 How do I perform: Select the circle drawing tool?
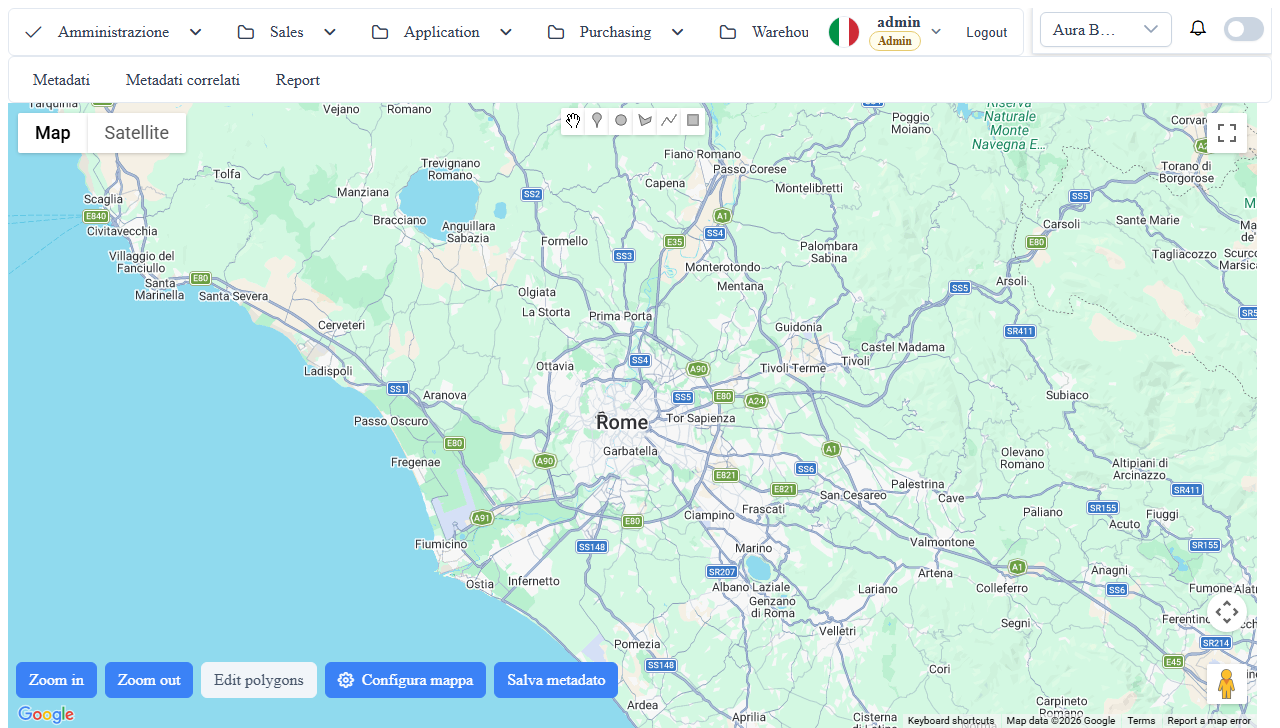pos(621,121)
